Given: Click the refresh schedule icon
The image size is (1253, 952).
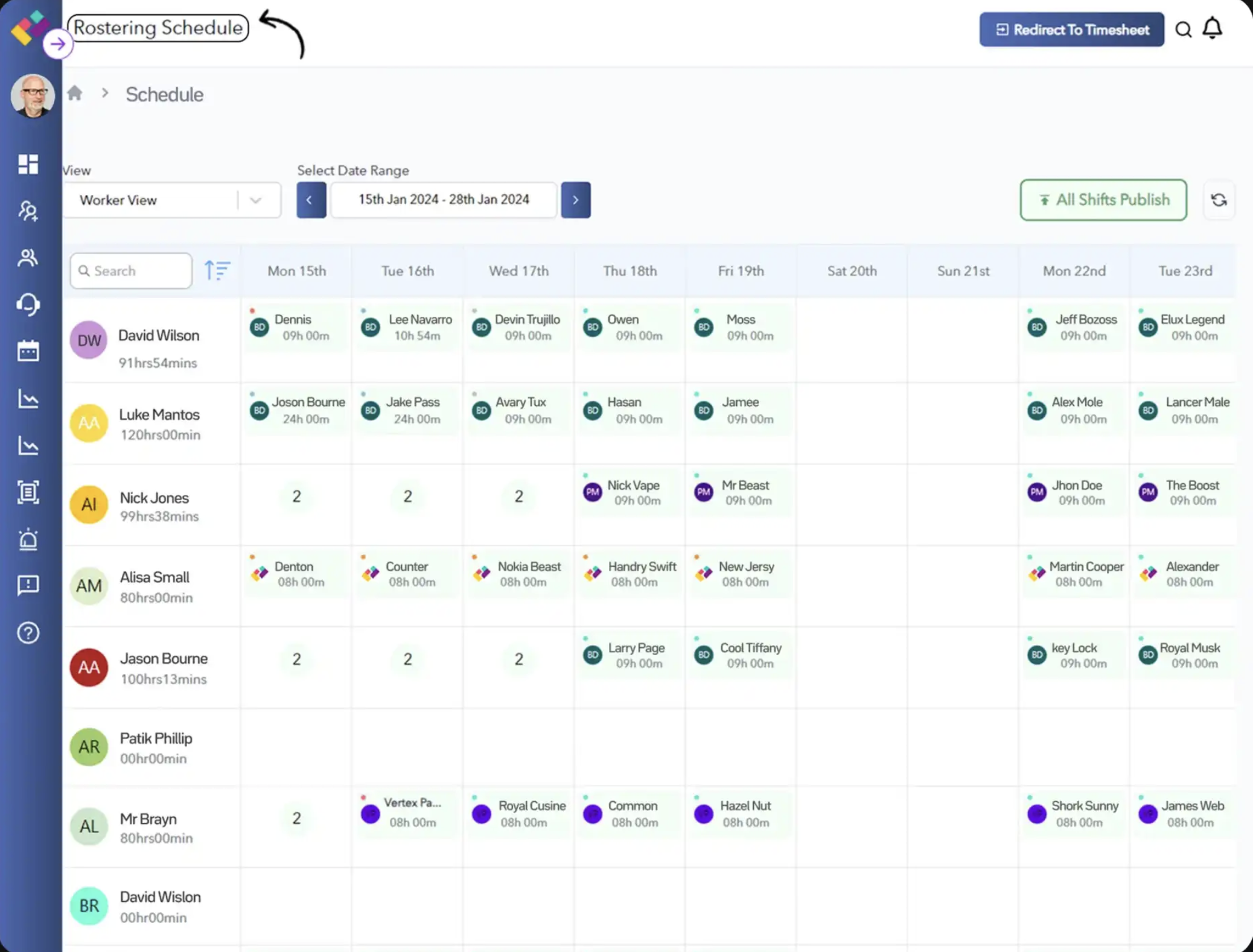Looking at the screenshot, I should point(1219,200).
